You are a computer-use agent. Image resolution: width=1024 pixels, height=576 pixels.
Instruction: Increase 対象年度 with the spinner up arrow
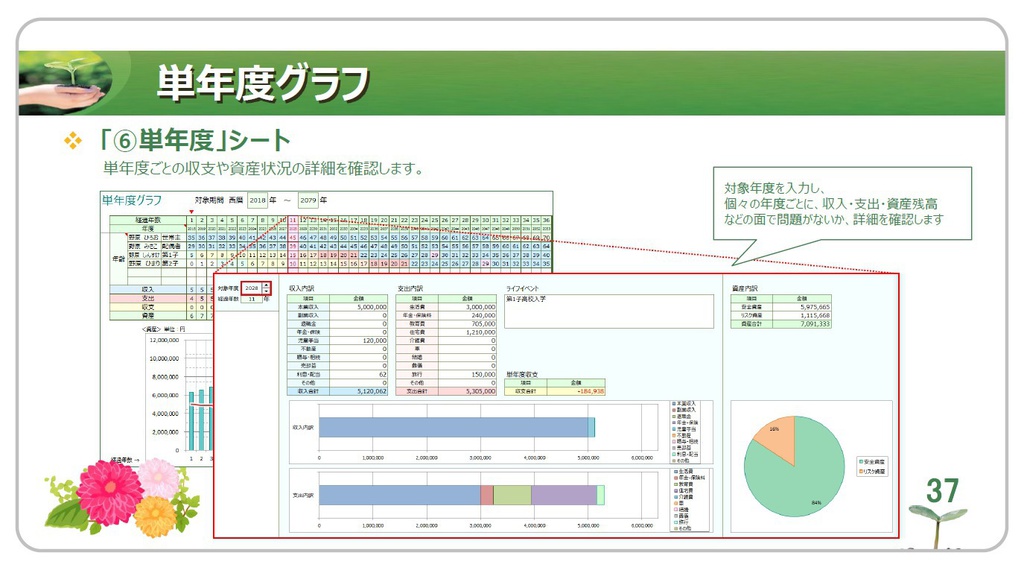tap(266, 285)
